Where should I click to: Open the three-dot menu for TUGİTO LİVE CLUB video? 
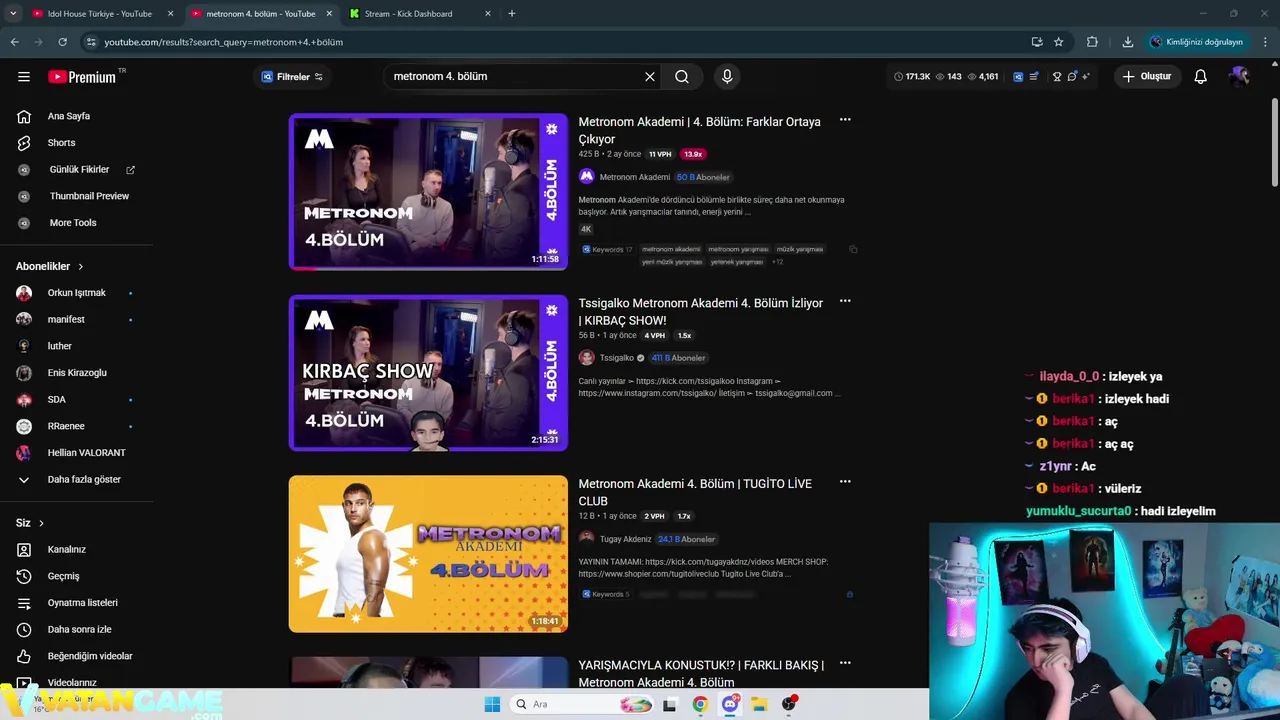click(845, 482)
